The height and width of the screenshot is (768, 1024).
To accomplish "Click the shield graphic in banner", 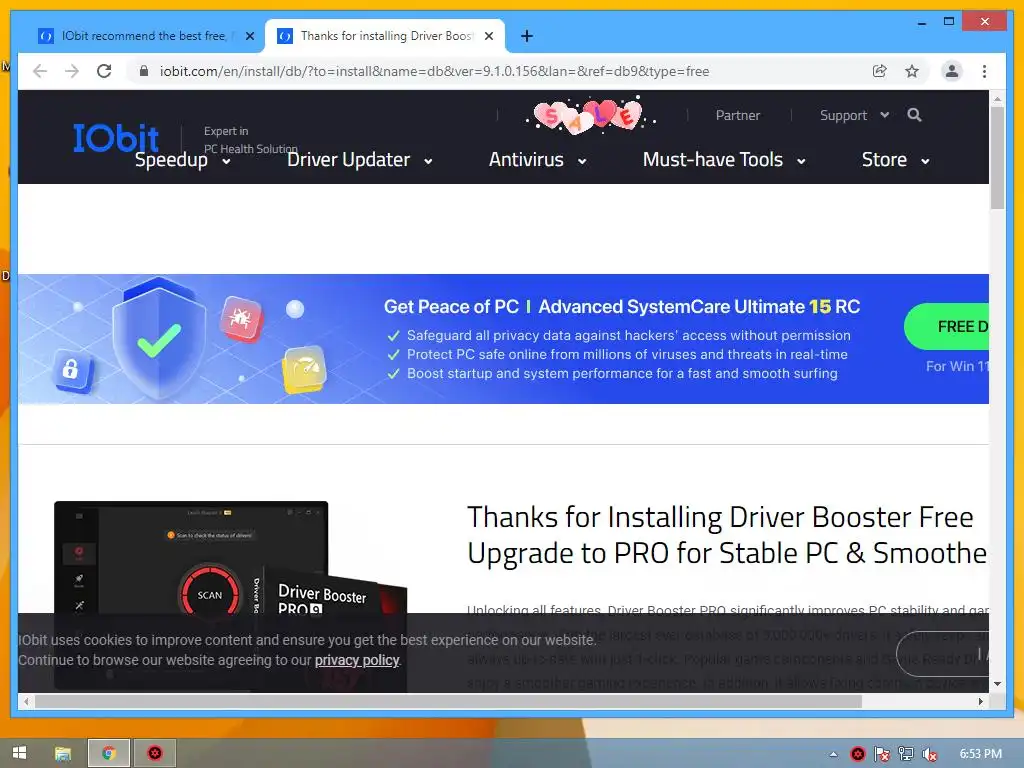I will [159, 338].
